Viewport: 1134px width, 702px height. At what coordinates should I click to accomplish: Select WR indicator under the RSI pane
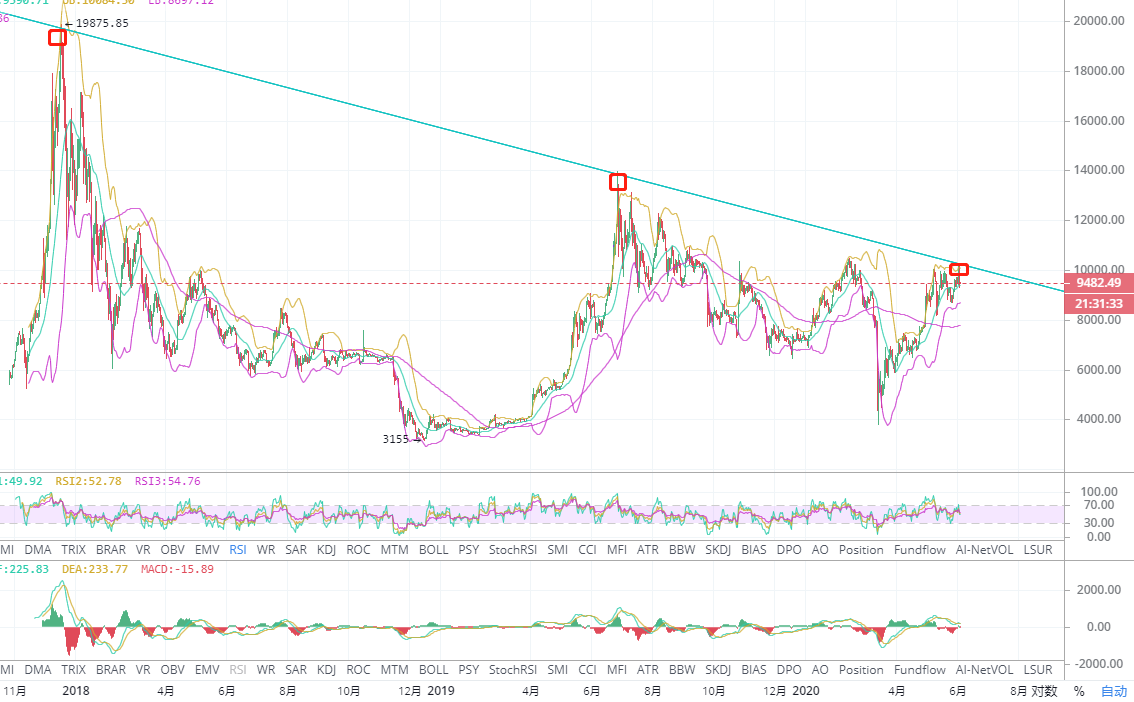point(265,549)
